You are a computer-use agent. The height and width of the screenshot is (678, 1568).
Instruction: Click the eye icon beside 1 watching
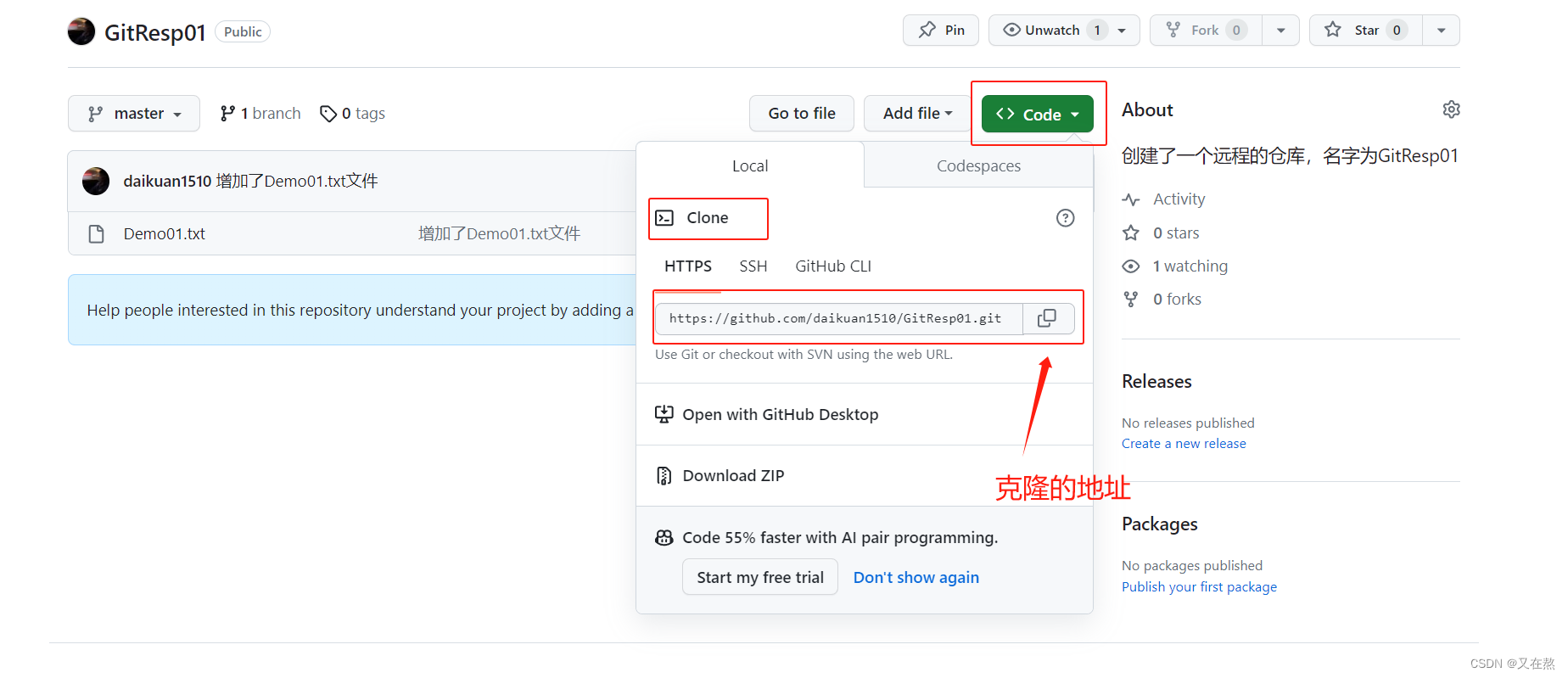pyautogui.click(x=1131, y=266)
